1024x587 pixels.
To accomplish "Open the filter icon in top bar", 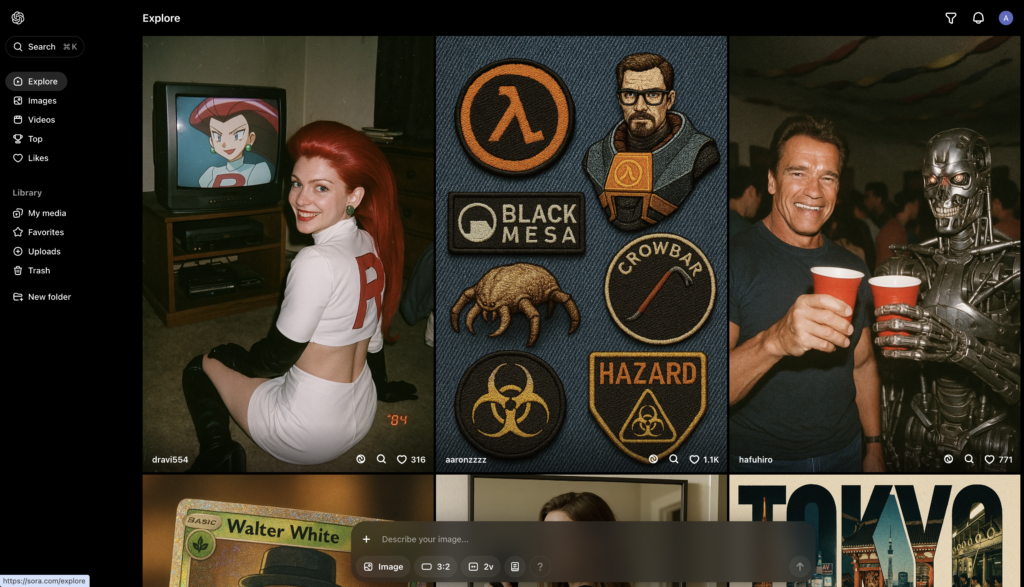I will coord(951,18).
